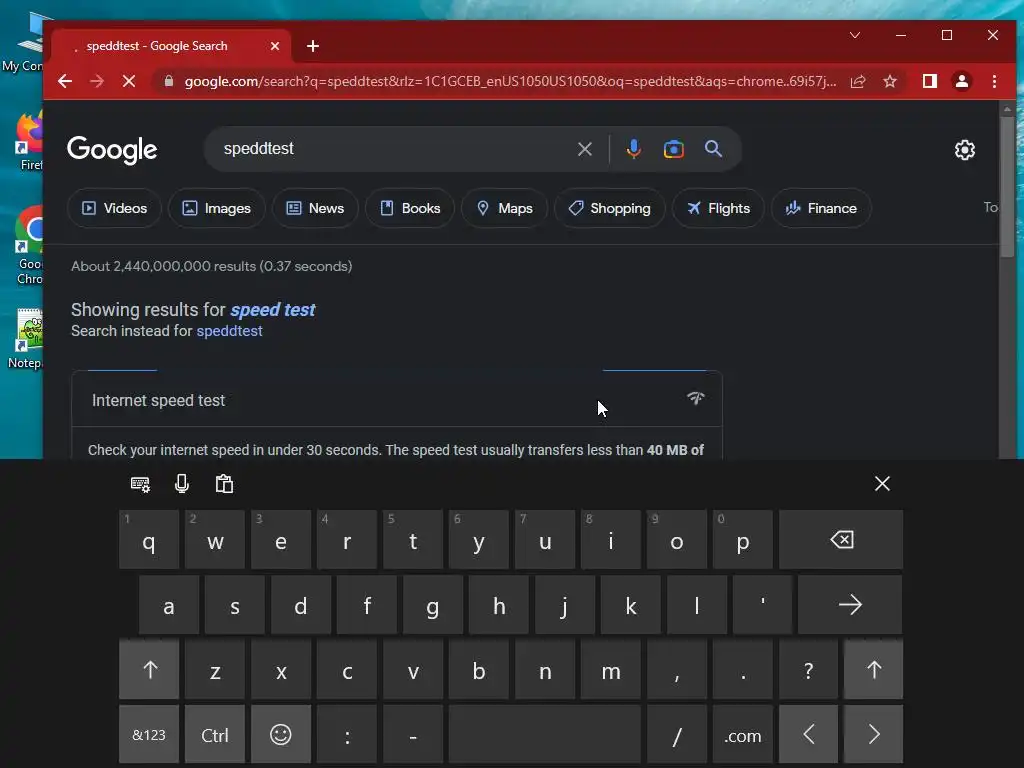The width and height of the screenshot is (1024, 768).
Task: Select My Computer desktop icon
Action: coord(24,44)
